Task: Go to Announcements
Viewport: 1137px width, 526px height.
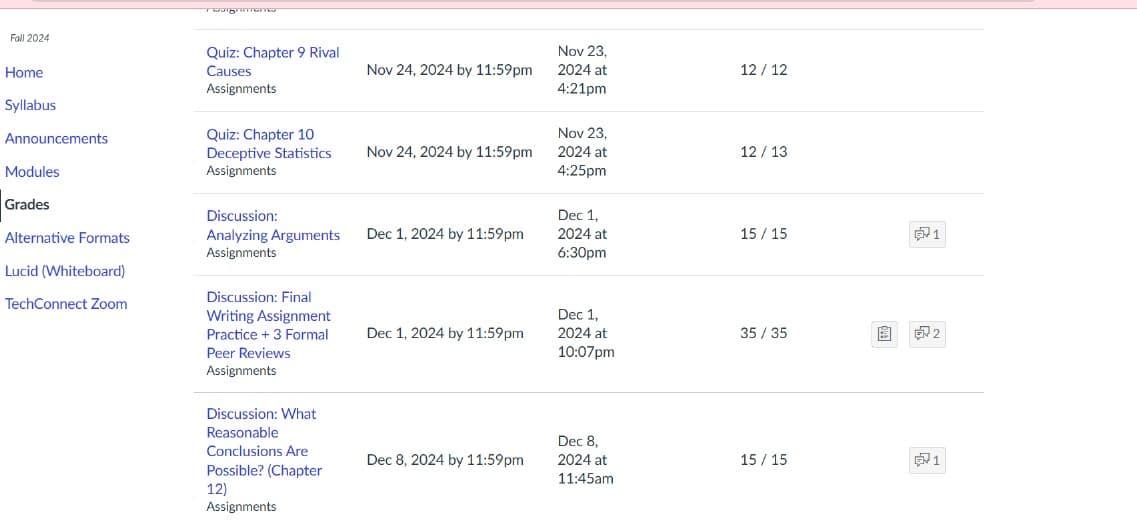Action: (x=57, y=139)
